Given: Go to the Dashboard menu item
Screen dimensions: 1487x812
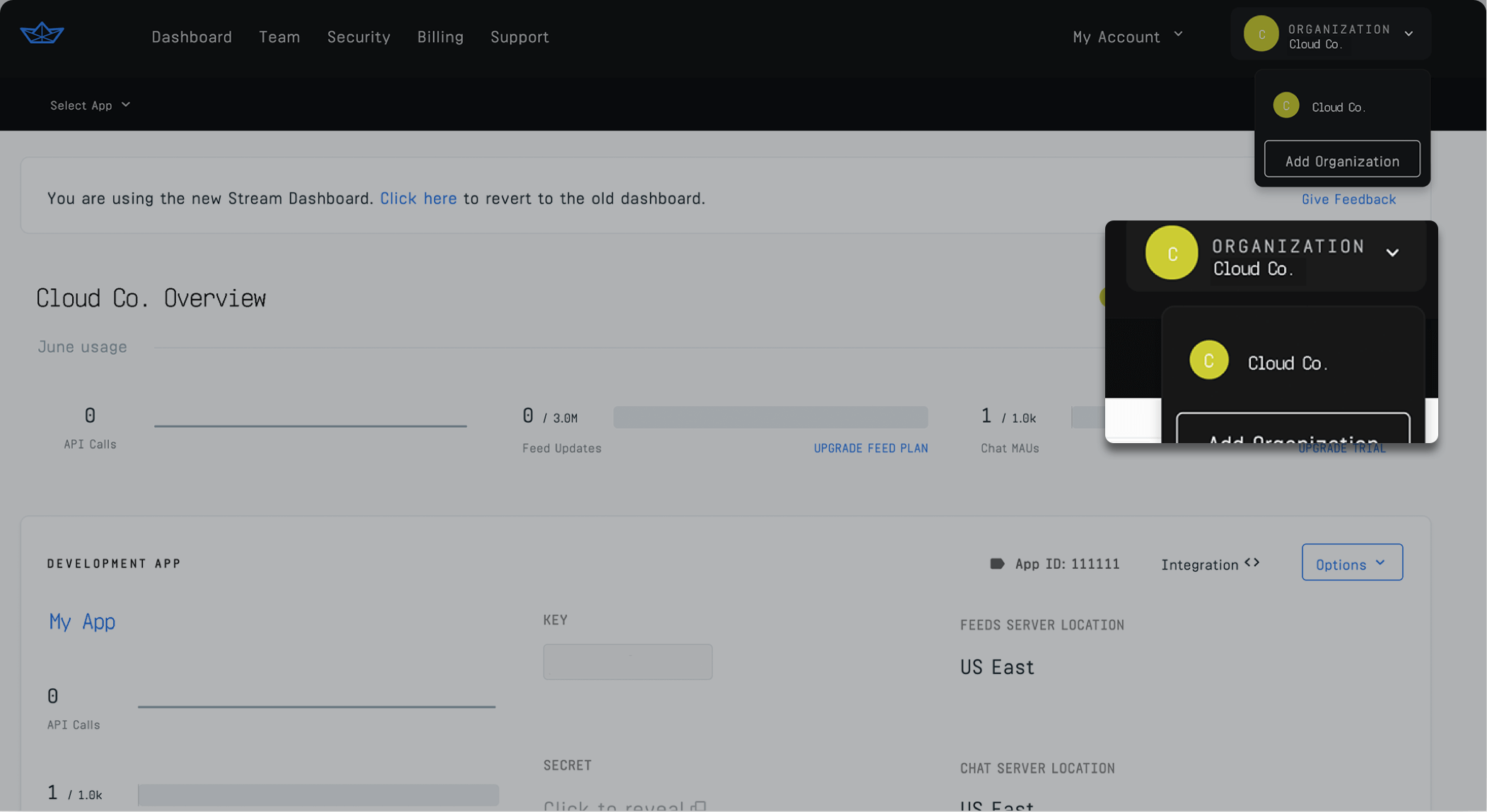Looking at the screenshot, I should [x=192, y=37].
